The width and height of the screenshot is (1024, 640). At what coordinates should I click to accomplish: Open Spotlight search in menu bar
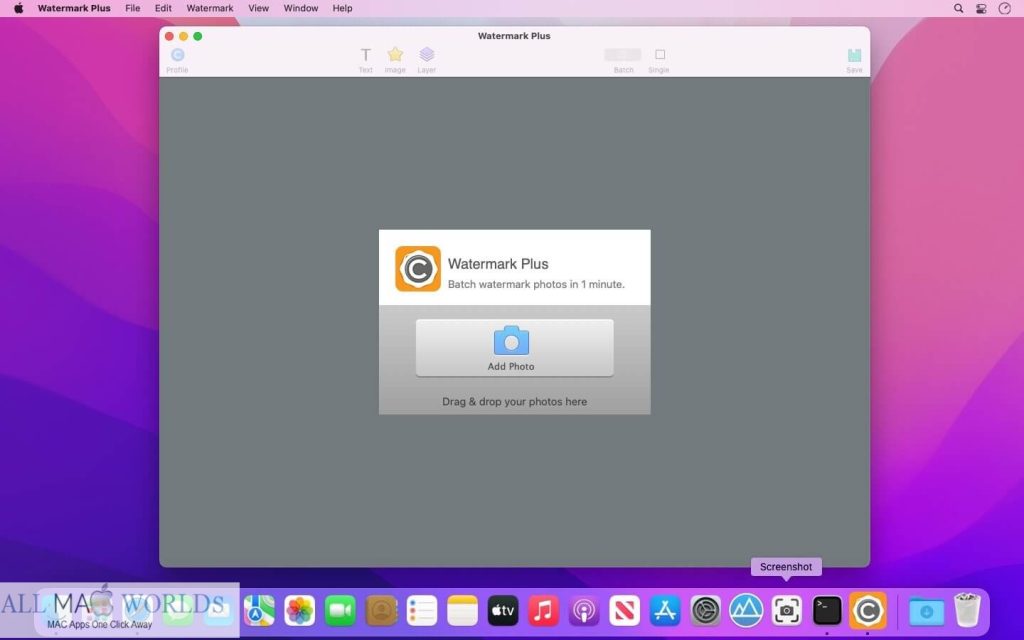click(x=958, y=8)
